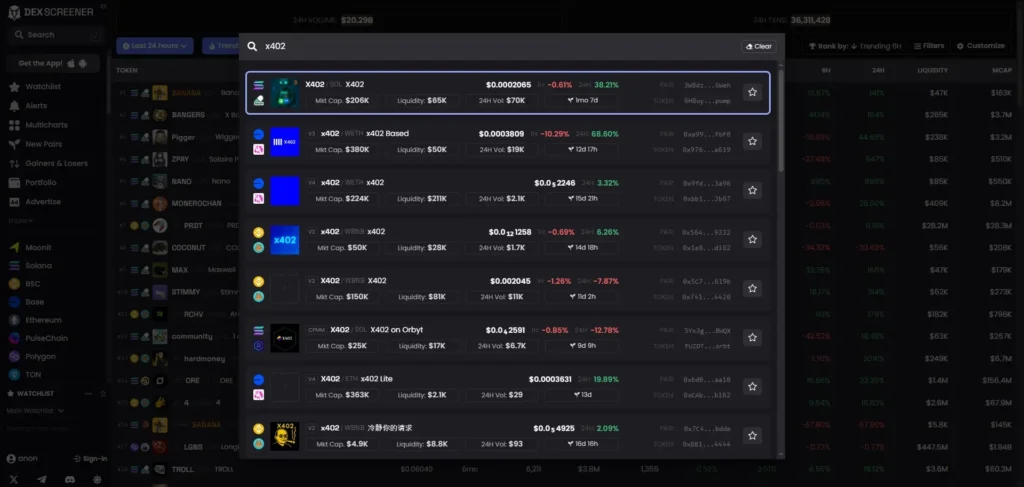Click the settings icon beside Discord

(x=97, y=479)
